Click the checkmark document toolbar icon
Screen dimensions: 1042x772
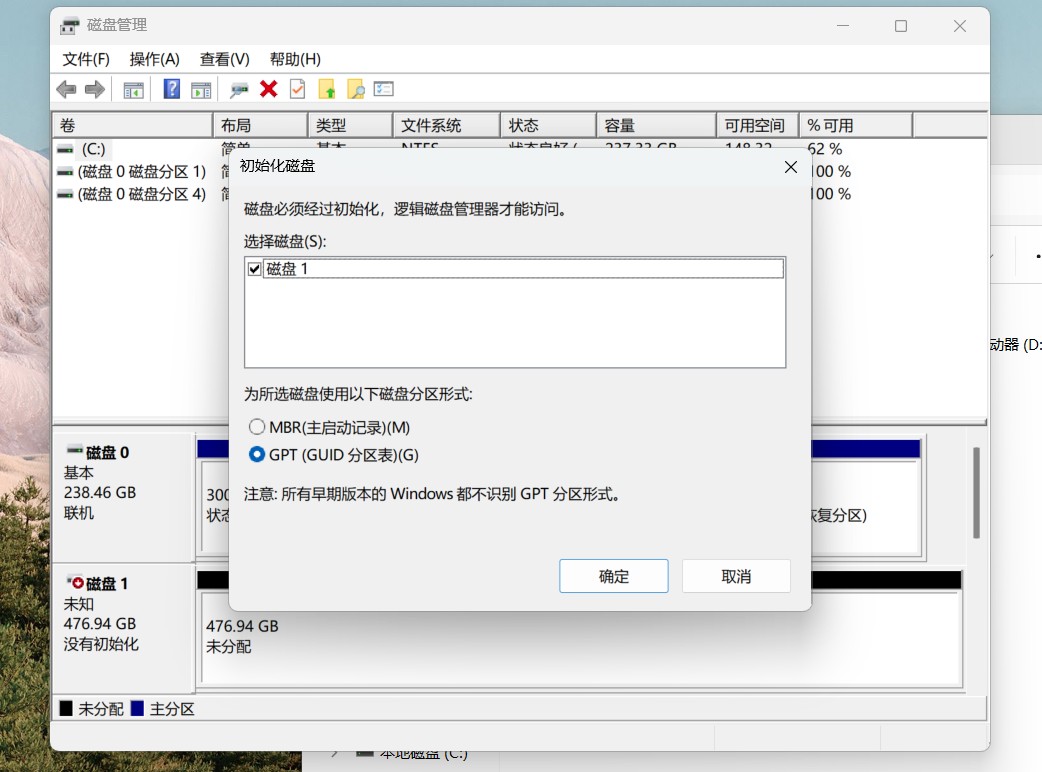tap(297, 89)
